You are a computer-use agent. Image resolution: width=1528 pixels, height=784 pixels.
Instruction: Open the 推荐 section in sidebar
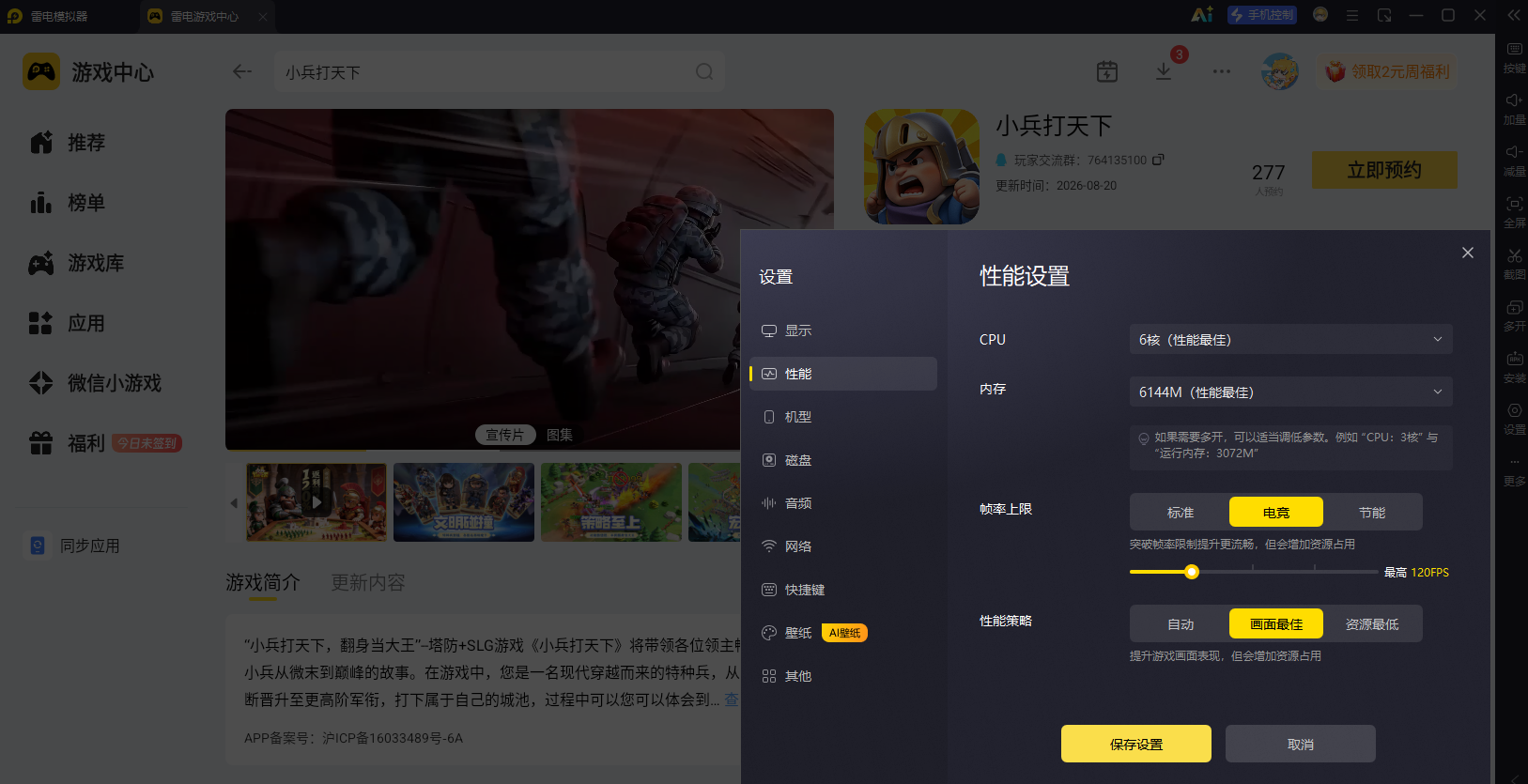click(68, 143)
